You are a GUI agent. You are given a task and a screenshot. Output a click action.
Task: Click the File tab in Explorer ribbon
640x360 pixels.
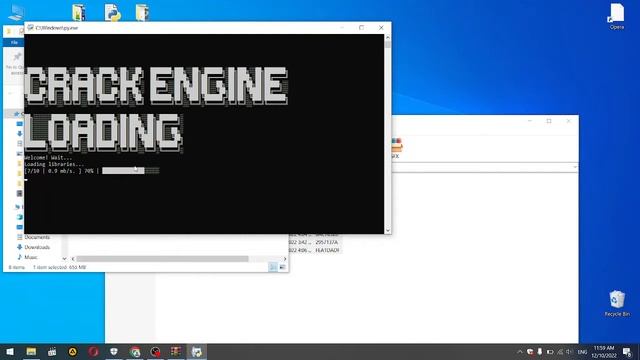point(14,42)
